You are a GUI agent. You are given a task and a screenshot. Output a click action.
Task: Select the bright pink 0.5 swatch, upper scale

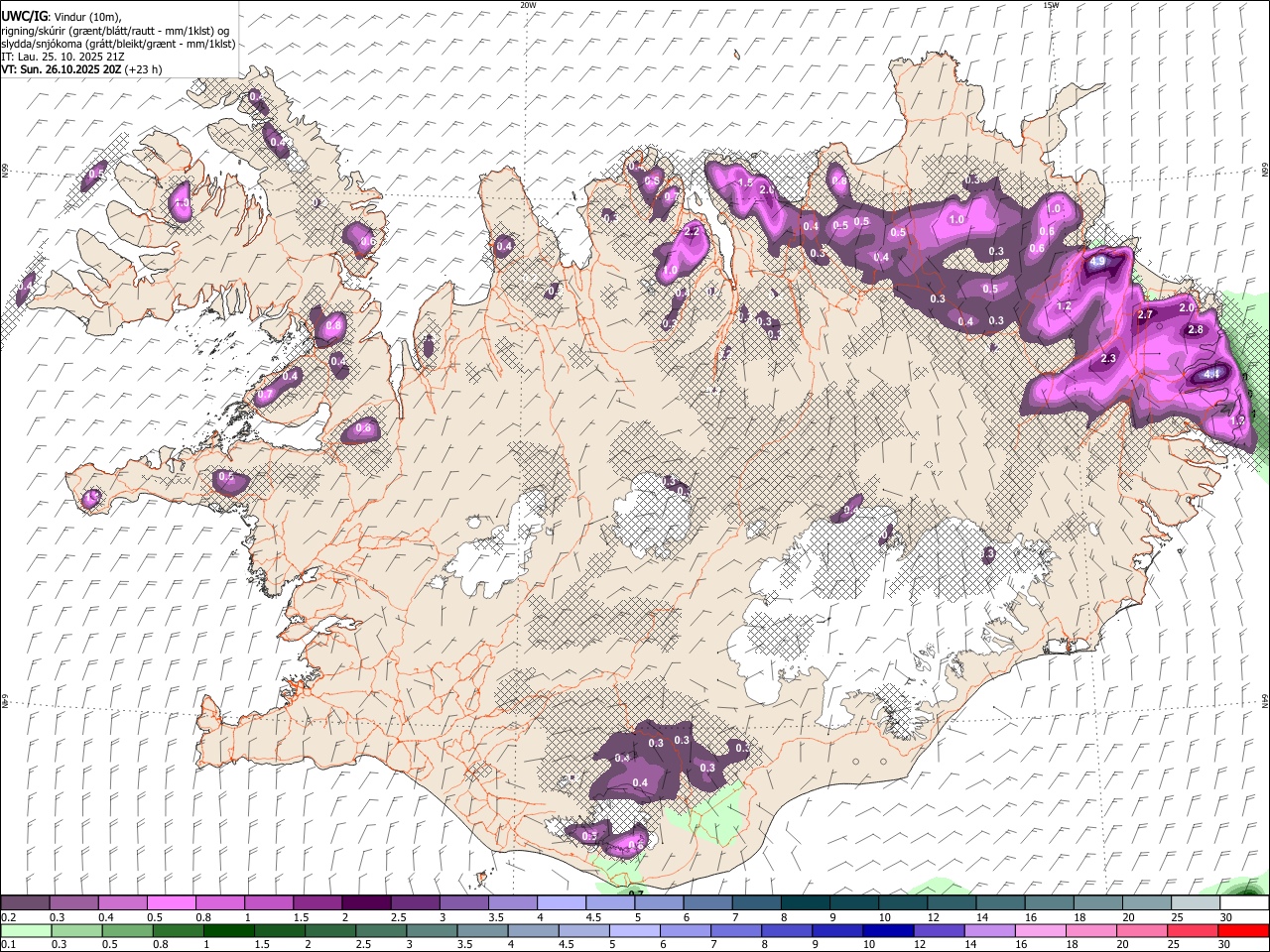171,902
